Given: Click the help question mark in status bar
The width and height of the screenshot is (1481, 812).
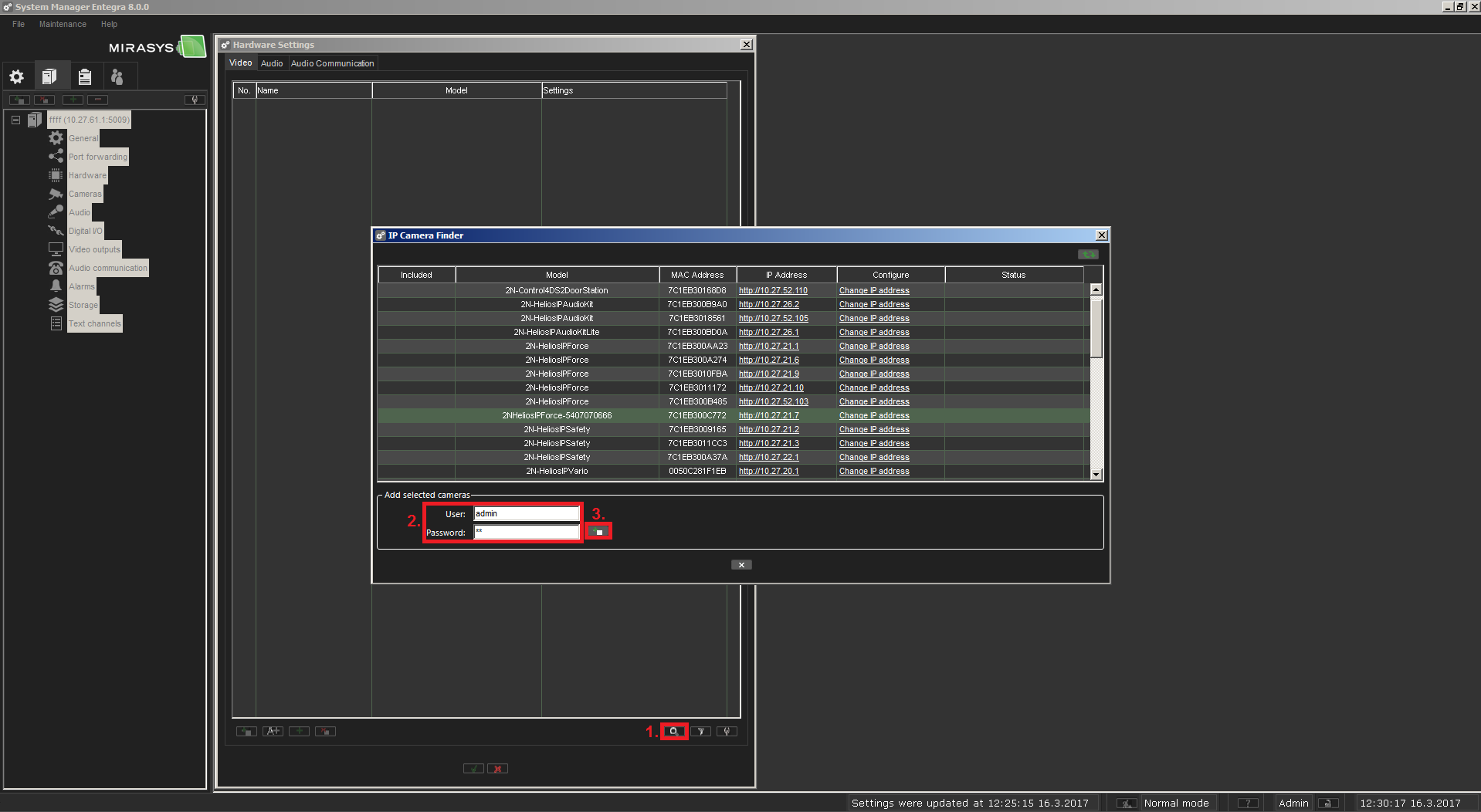Looking at the screenshot, I should click(x=1248, y=803).
